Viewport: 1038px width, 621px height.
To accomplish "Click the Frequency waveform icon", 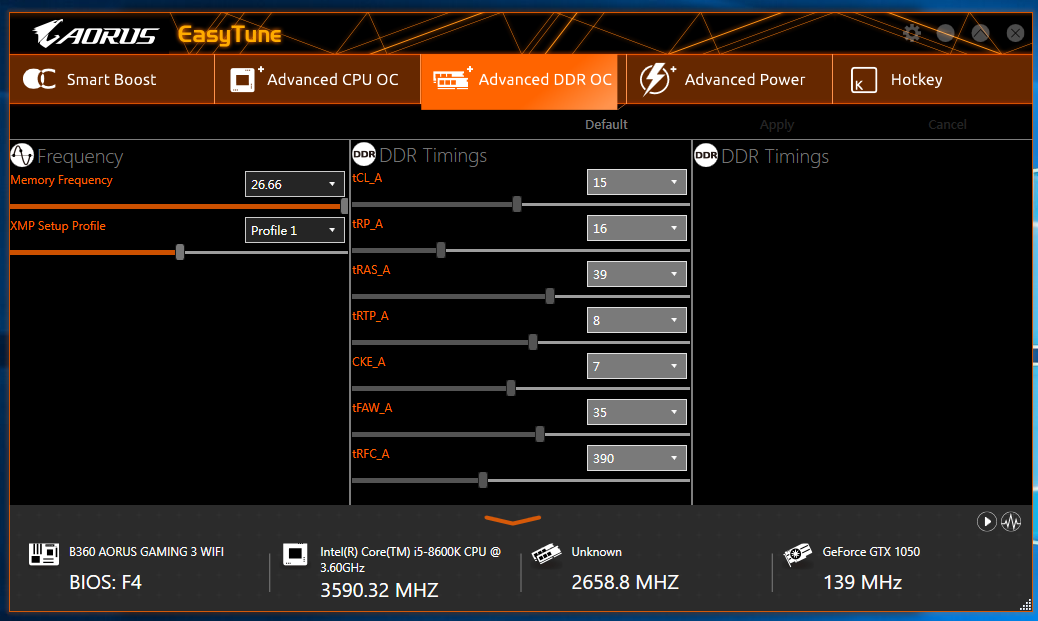I will (x=22, y=155).
